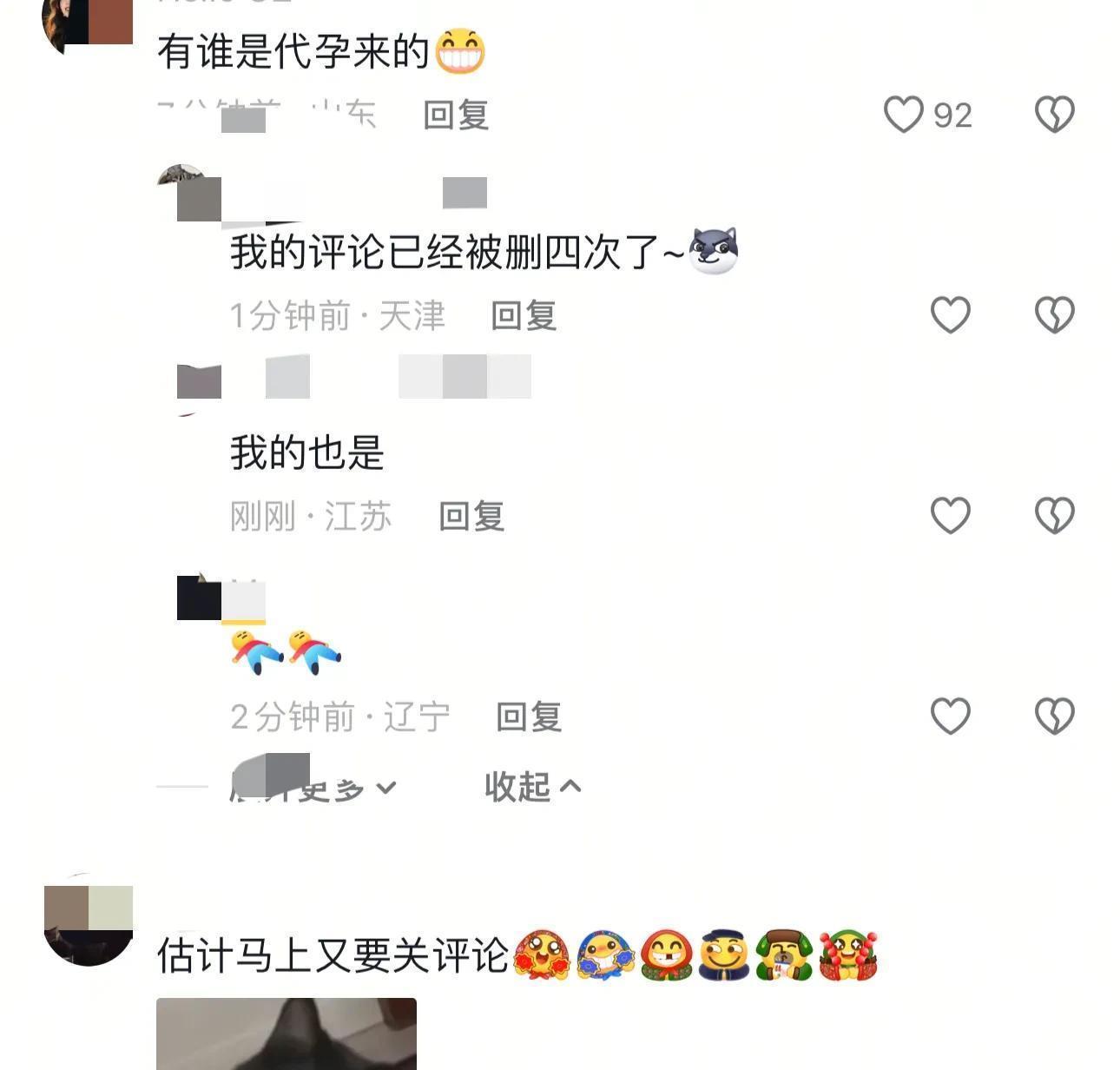Reply to the Liaoning comment

tap(529, 717)
